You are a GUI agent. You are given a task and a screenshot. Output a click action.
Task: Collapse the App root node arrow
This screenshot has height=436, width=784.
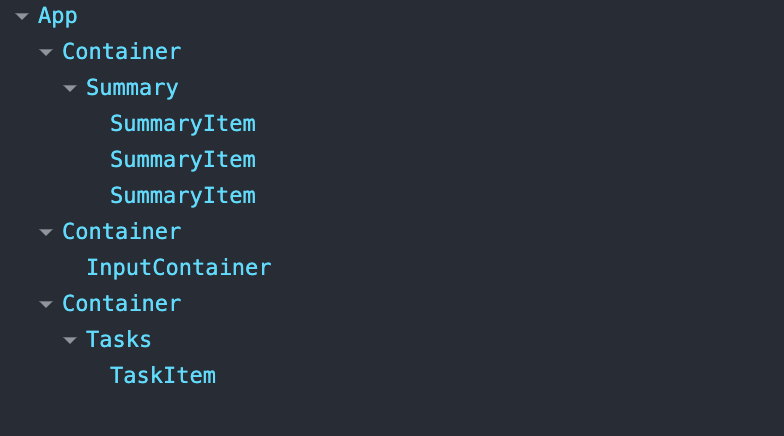[x=22, y=16]
